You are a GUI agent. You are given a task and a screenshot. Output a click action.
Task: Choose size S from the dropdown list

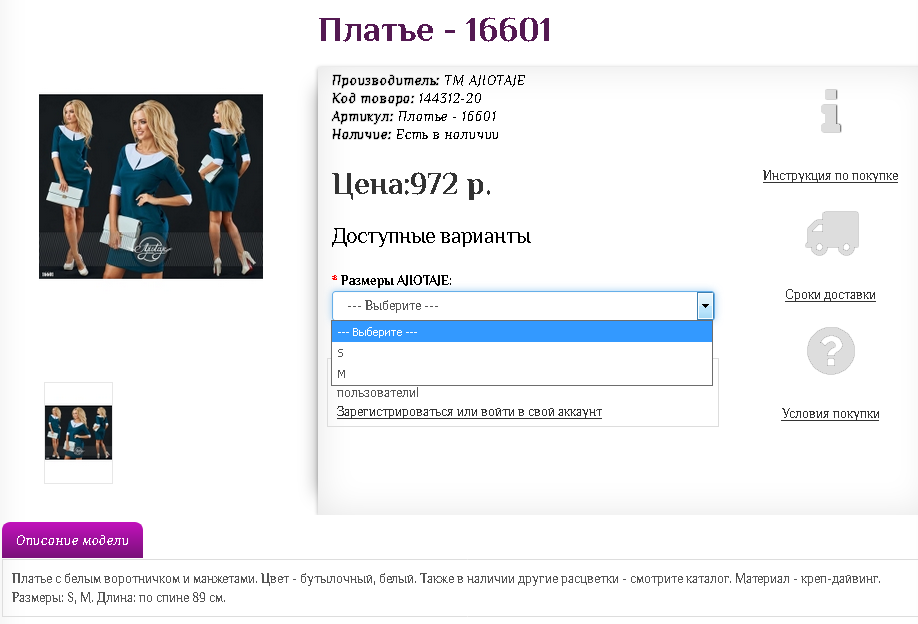(x=522, y=353)
